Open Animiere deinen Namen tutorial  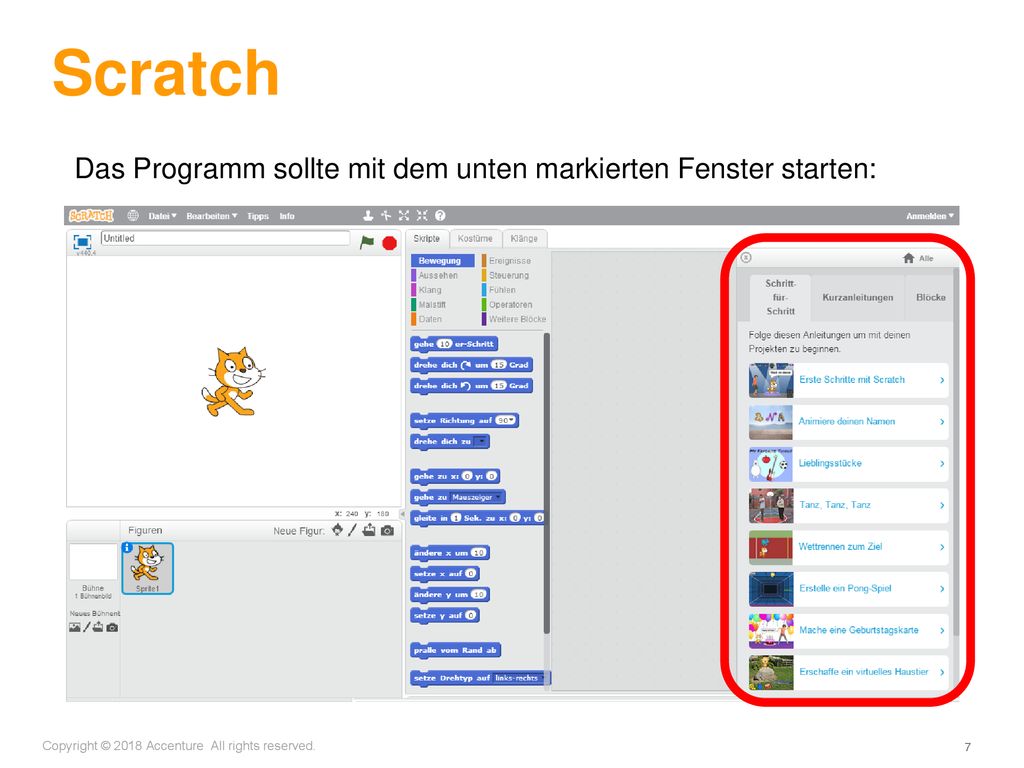[848, 422]
